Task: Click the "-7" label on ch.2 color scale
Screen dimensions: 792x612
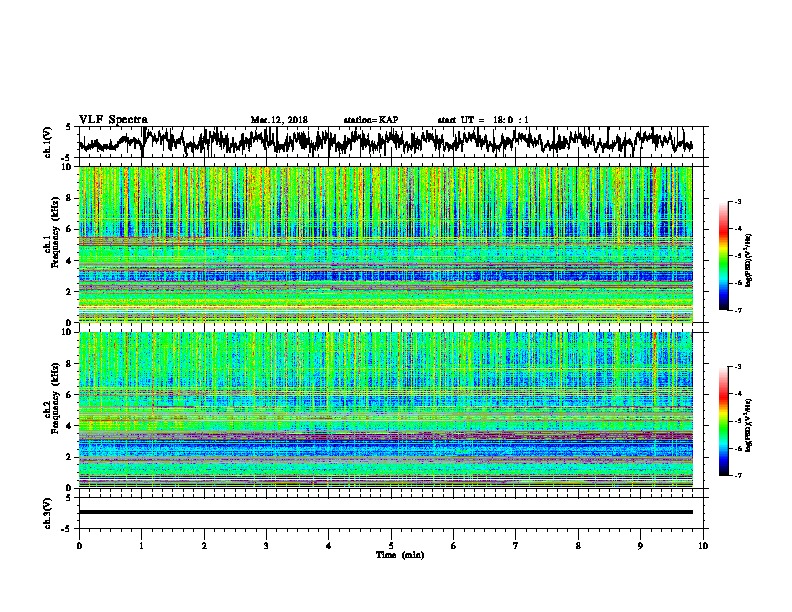Action: [x=737, y=475]
